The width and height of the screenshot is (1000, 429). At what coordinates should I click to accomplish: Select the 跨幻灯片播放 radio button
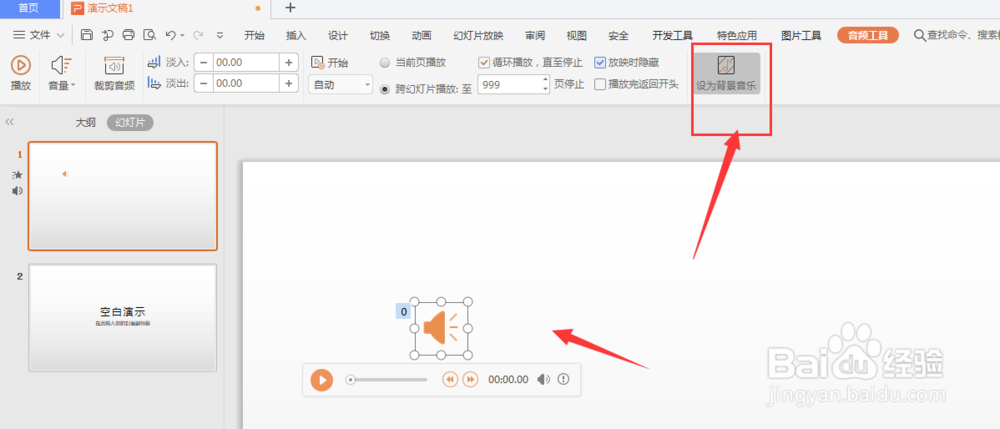tap(385, 89)
